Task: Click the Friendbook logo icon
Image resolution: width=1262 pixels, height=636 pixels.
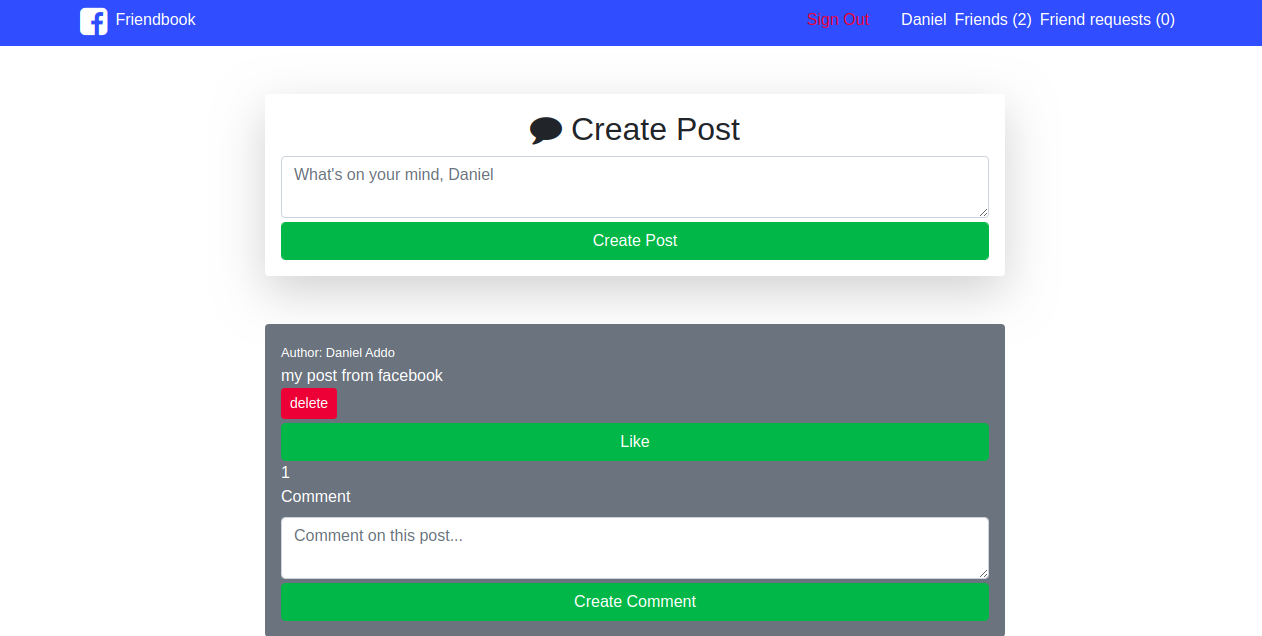Action: pos(94,21)
